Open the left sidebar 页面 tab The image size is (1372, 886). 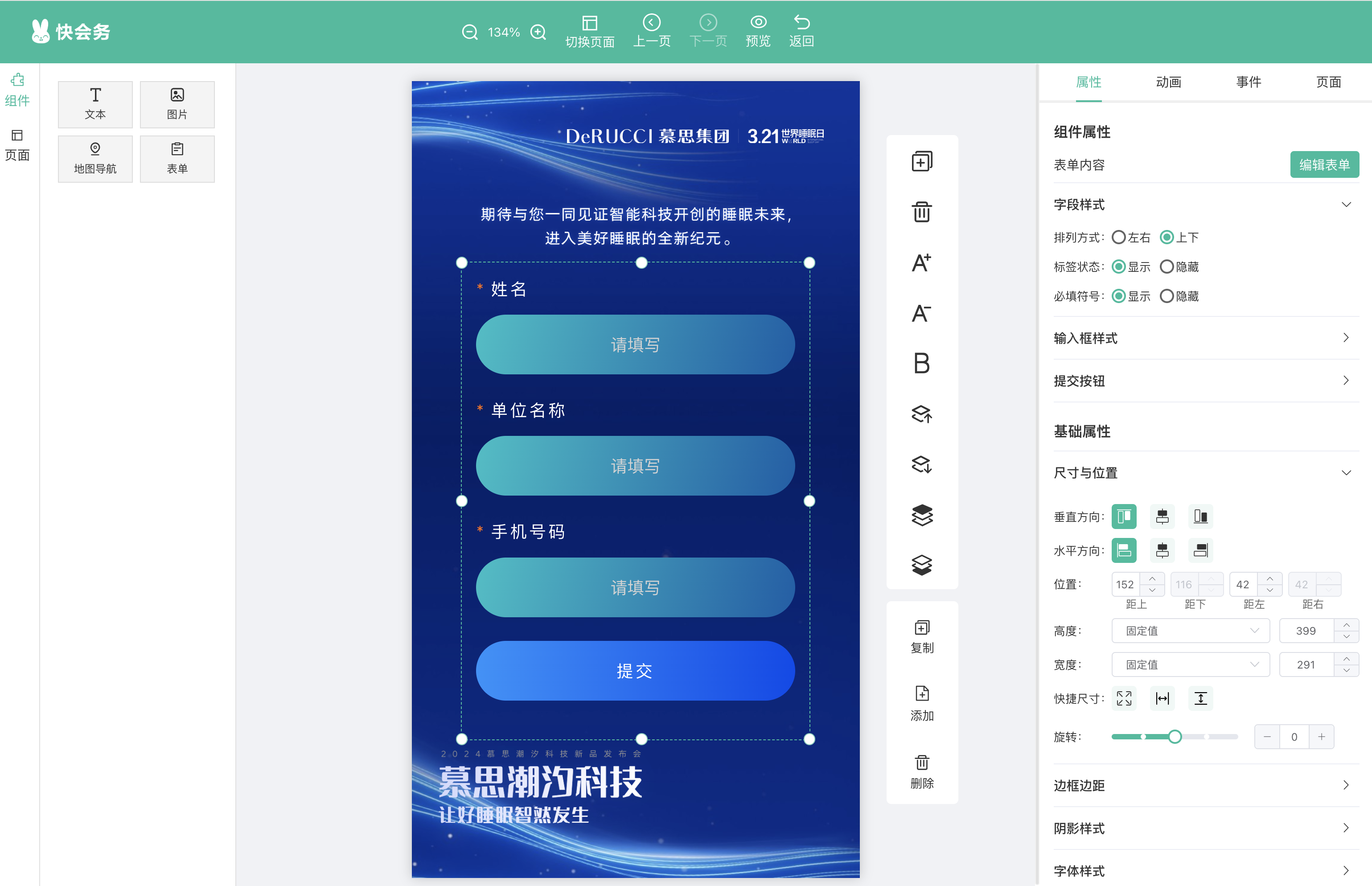[17, 145]
